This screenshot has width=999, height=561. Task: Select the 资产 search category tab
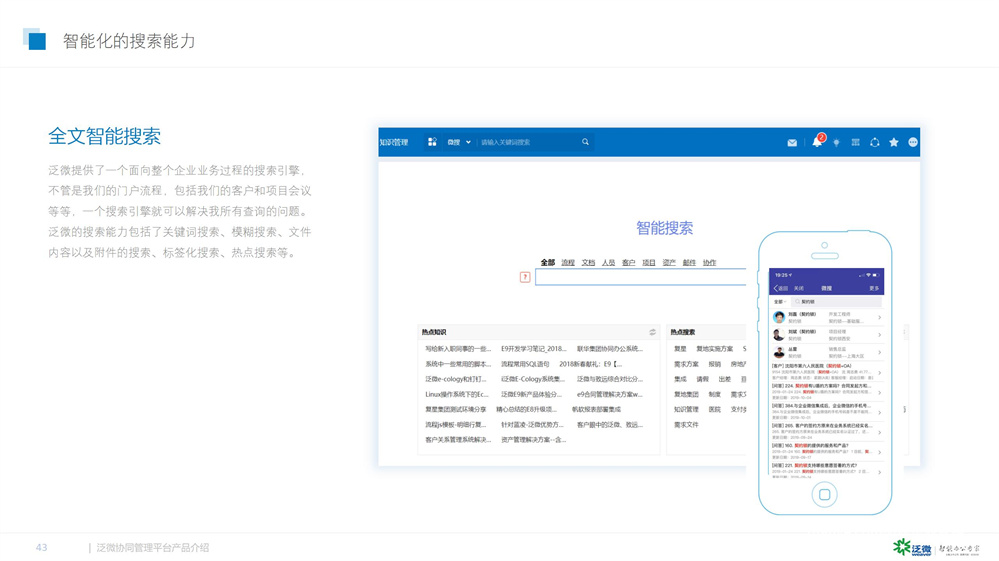pyautogui.click(x=669, y=262)
